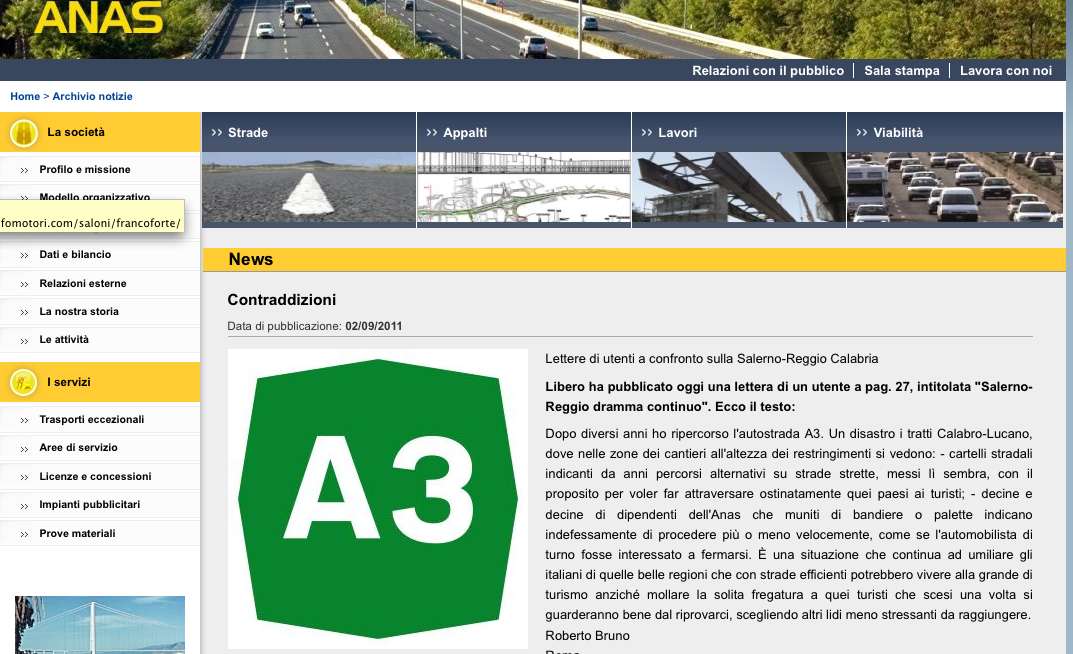The height and width of the screenshot is (654, 1073).
Task: Click the News section heading
Action: [x=250, y=259]
